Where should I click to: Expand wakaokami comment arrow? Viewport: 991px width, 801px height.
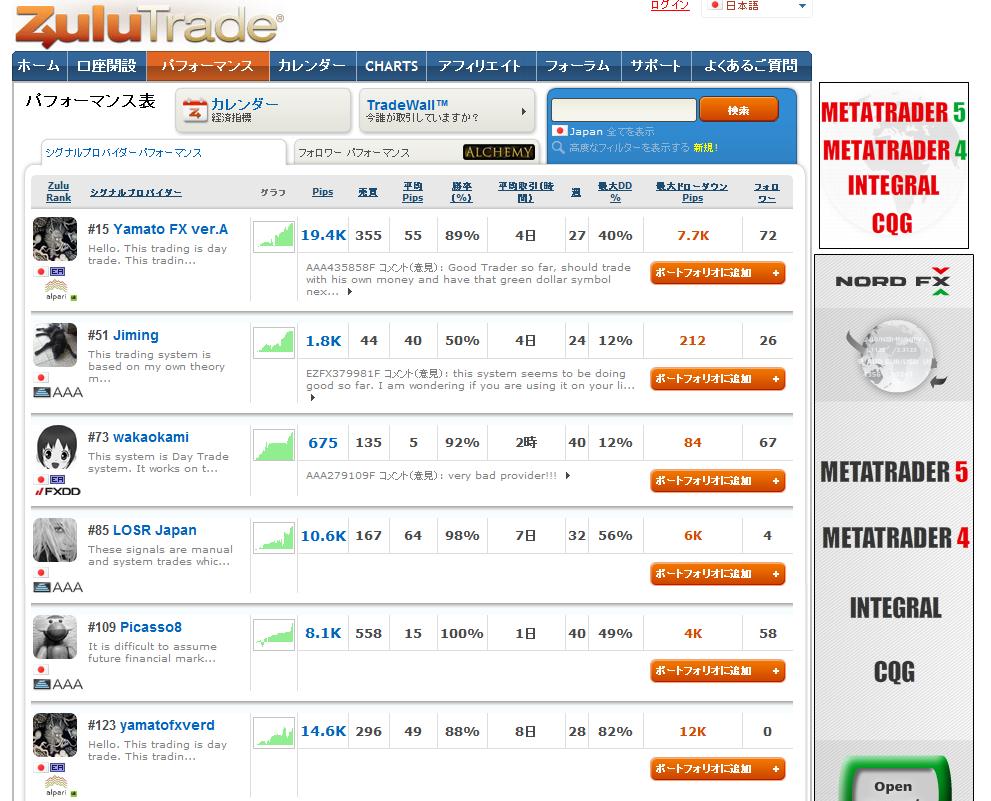tap(568, 475)
